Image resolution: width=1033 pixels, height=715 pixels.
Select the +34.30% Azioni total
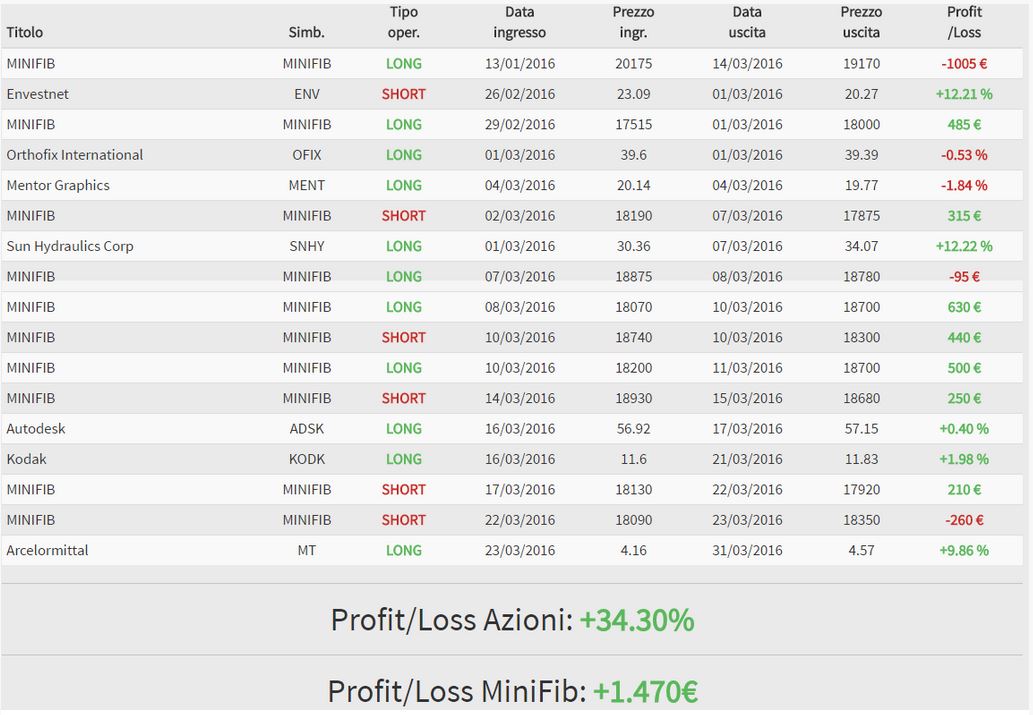pyautogui.click(x=636, y=620)
